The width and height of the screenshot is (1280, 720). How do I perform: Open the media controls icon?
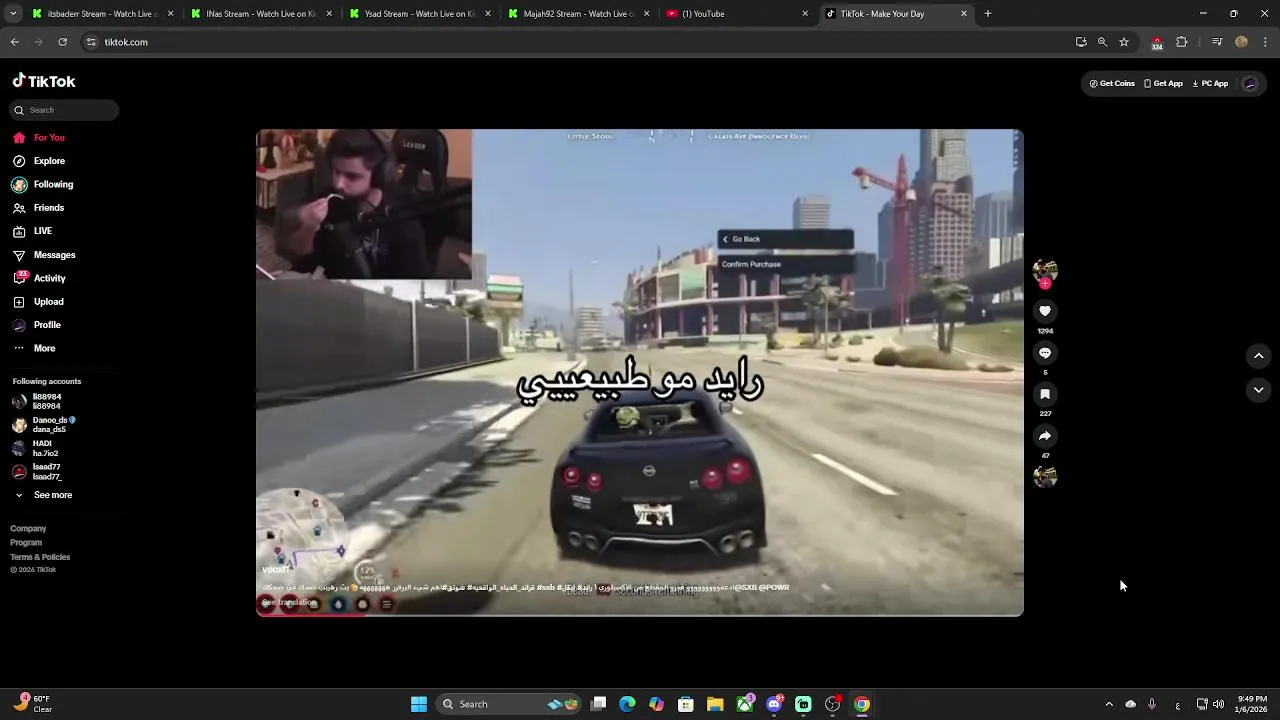[x=1217, y=42]
